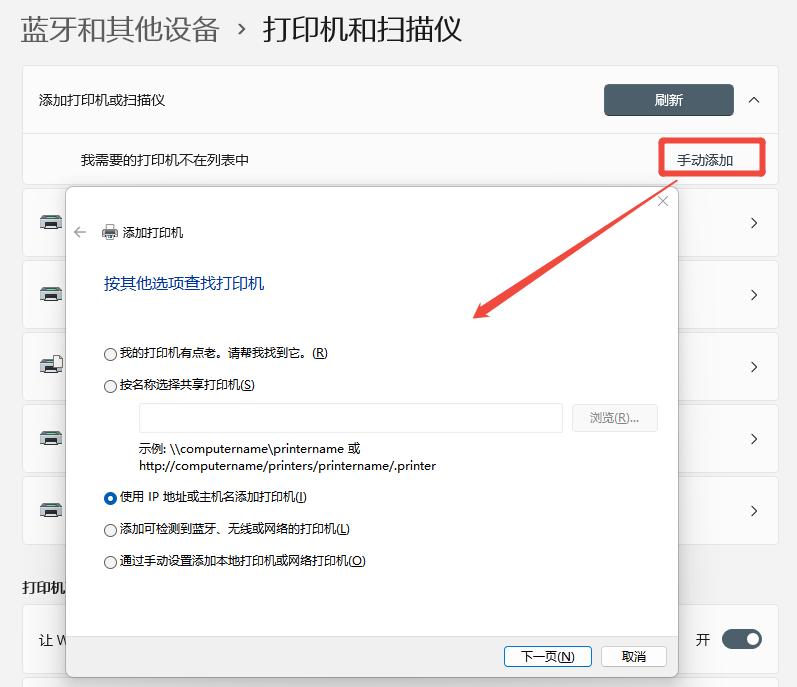Click the second printer icon in device list
The width and height of the screenshot is (797, 687).
[x=51, y=294]
